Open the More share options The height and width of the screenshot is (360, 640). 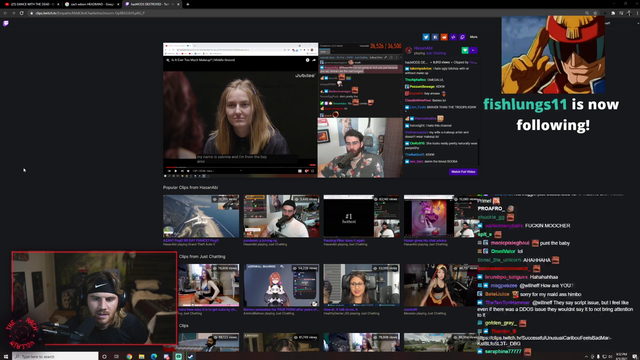click(x=473, y=37)
